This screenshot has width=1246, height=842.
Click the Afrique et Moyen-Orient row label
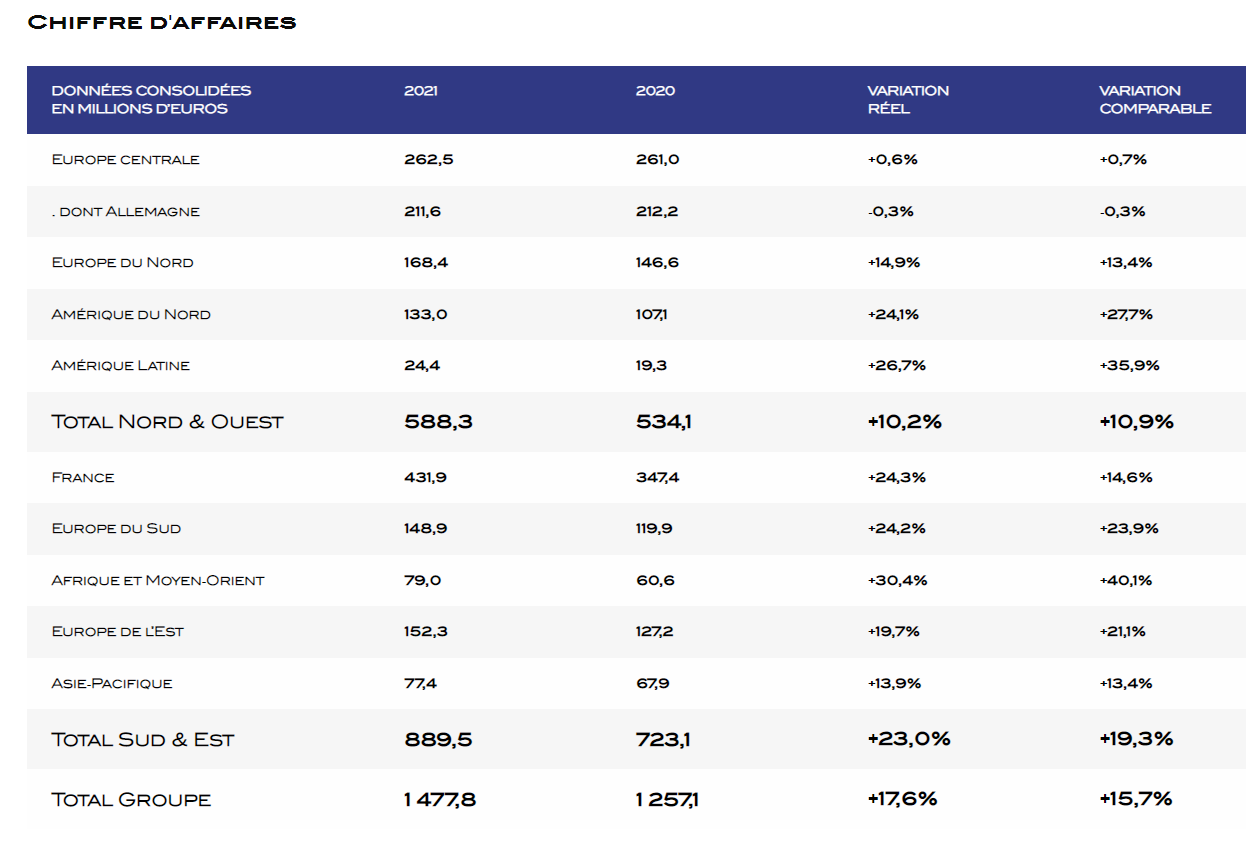point(158,581)
